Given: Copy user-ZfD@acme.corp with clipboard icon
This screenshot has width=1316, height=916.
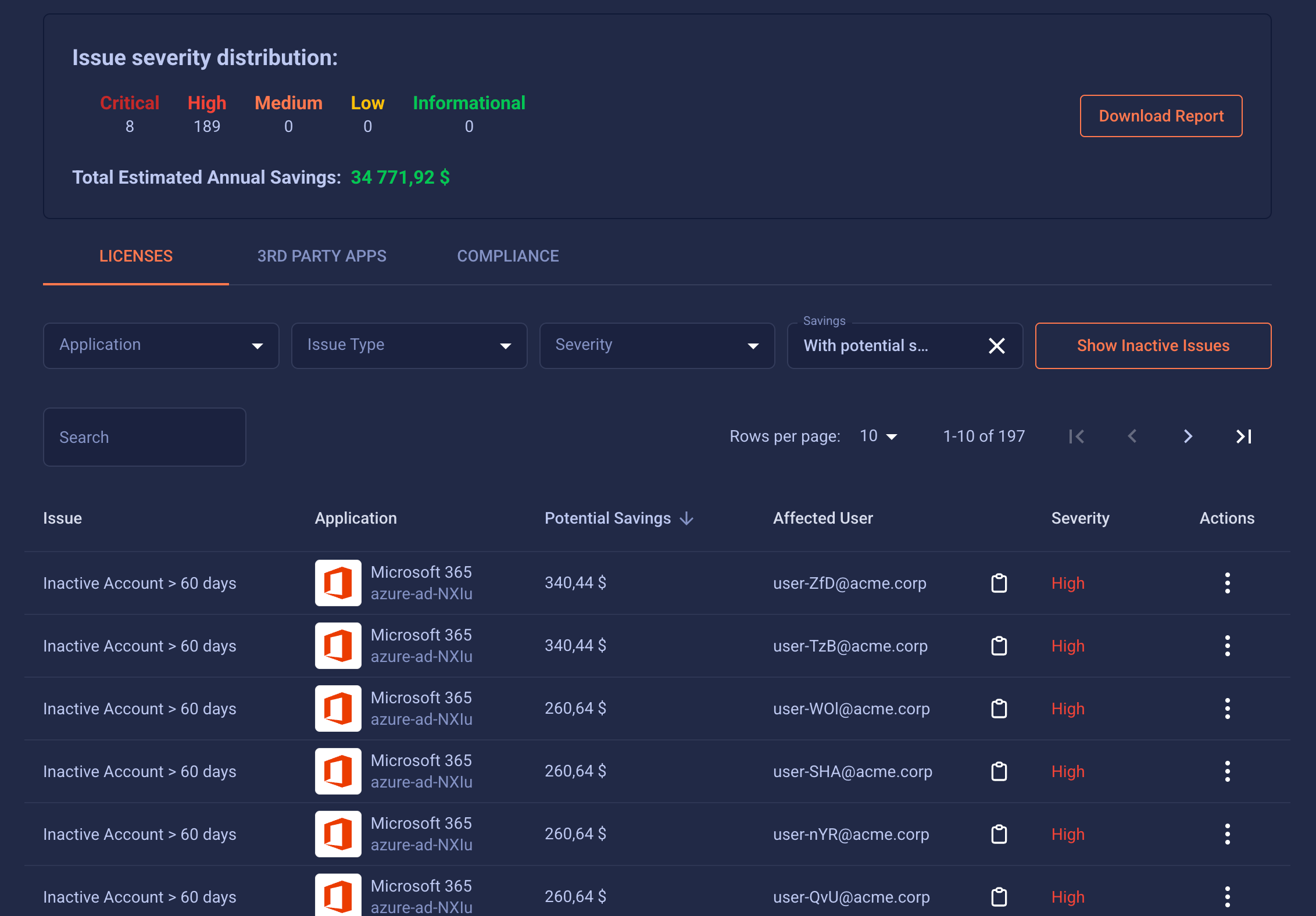Looking at the screenshot, I should [999, 583].
